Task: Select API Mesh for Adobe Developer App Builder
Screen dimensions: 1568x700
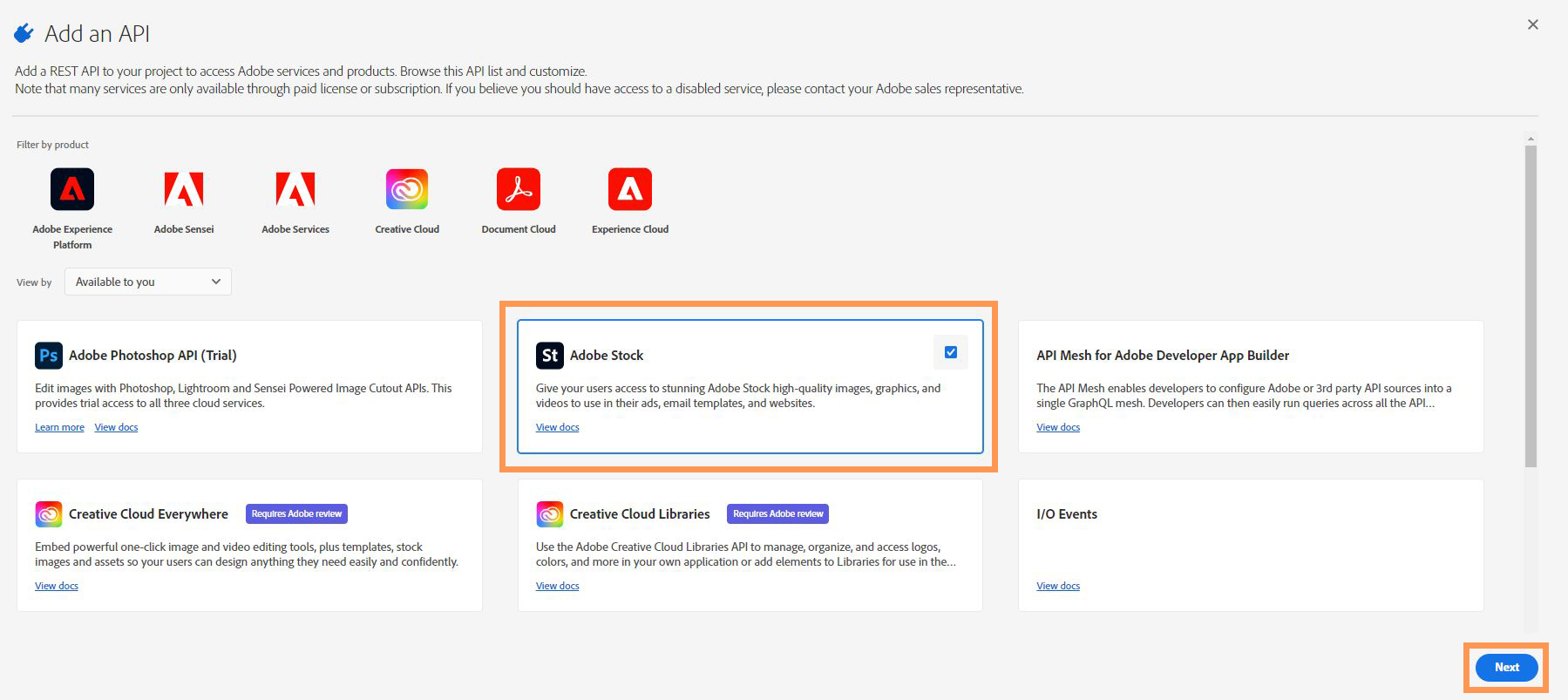Action: [x=1163, y=356]
